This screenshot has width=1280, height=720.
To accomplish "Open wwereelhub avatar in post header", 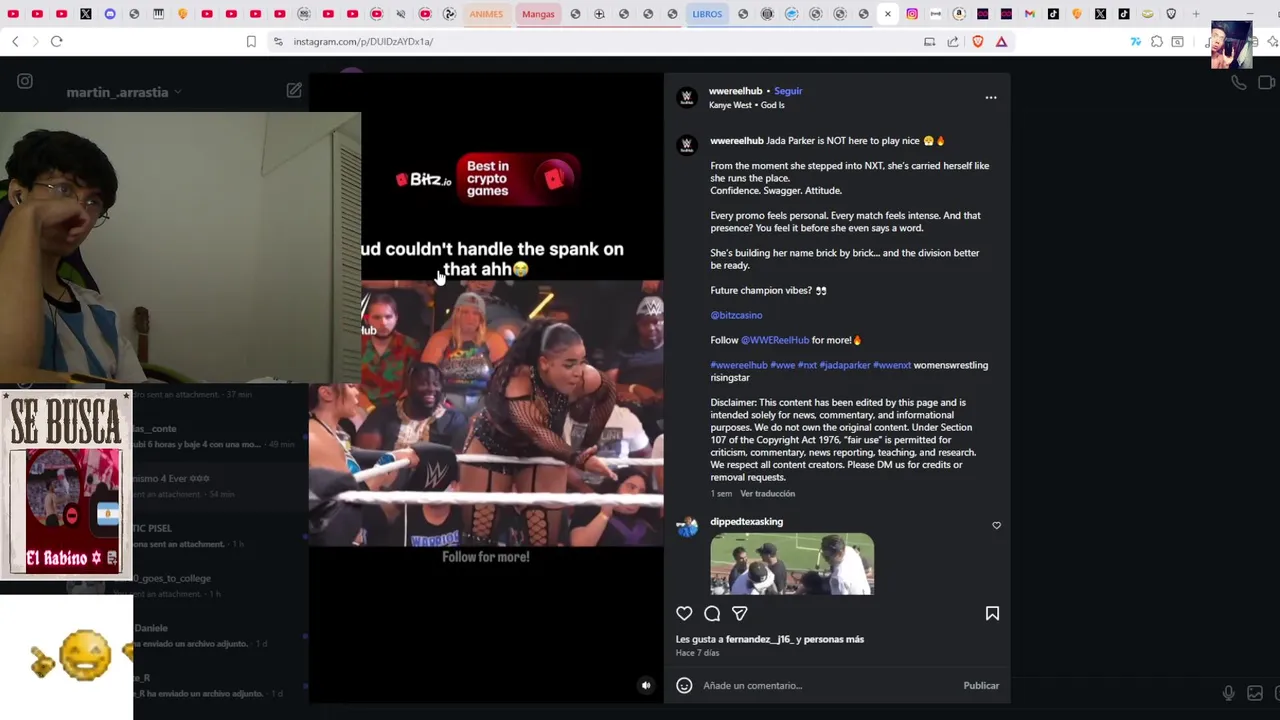I will pos(687,98).
